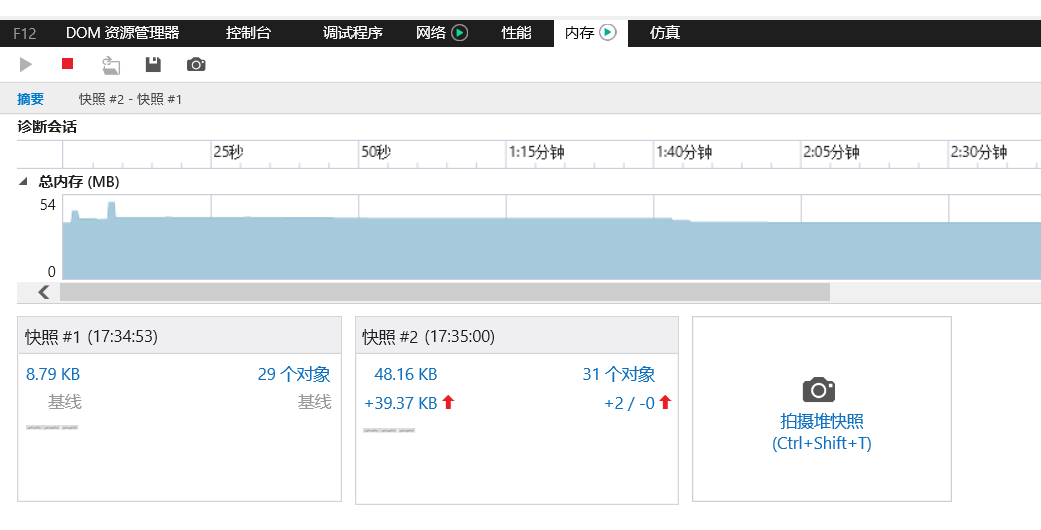Switch to the 网络 tab
This screenshot has height=530, width=1041.
pyautogui.click(x=431, y=33)
